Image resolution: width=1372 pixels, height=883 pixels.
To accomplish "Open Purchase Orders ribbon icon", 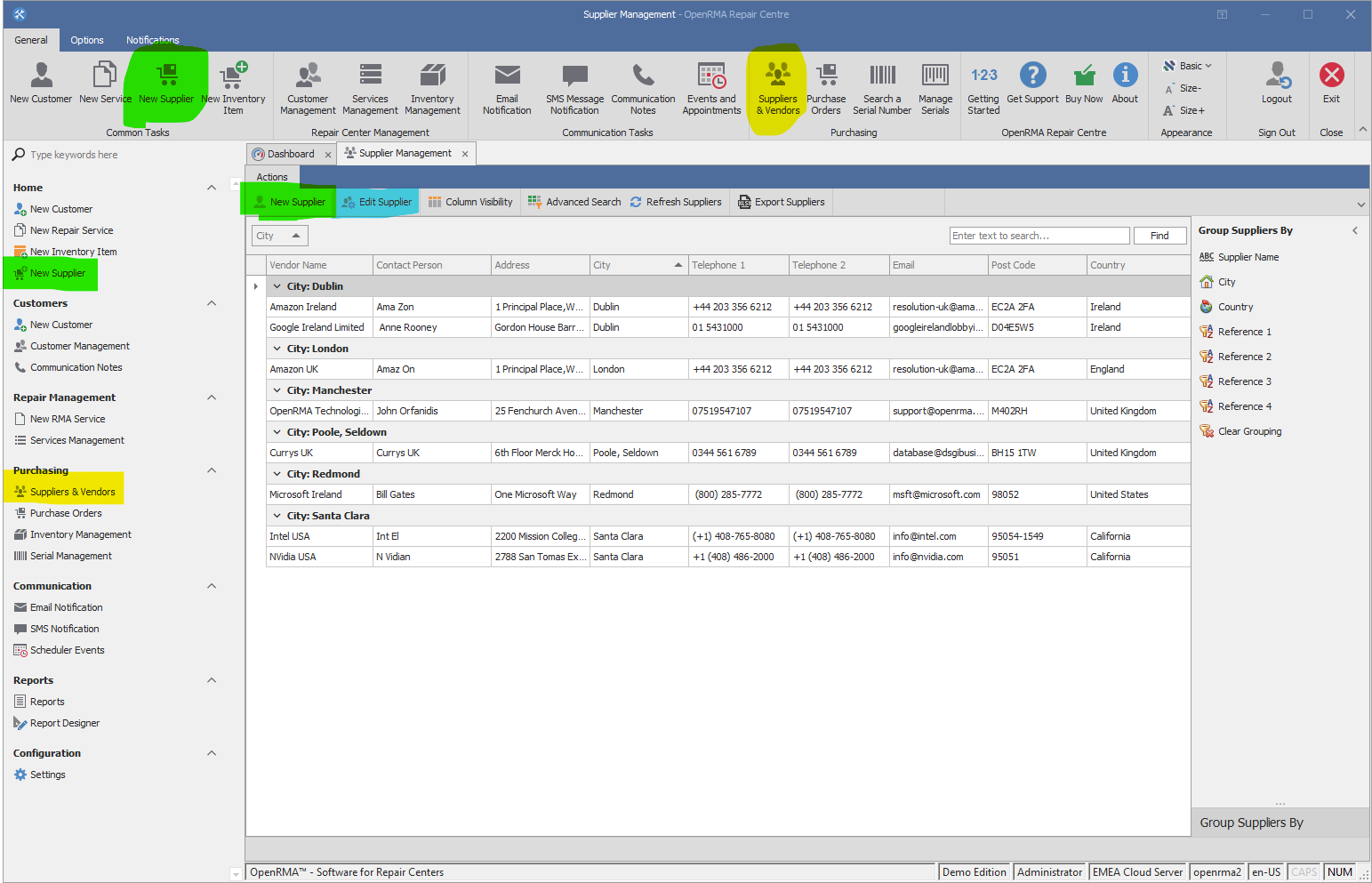I will (826, 87).
